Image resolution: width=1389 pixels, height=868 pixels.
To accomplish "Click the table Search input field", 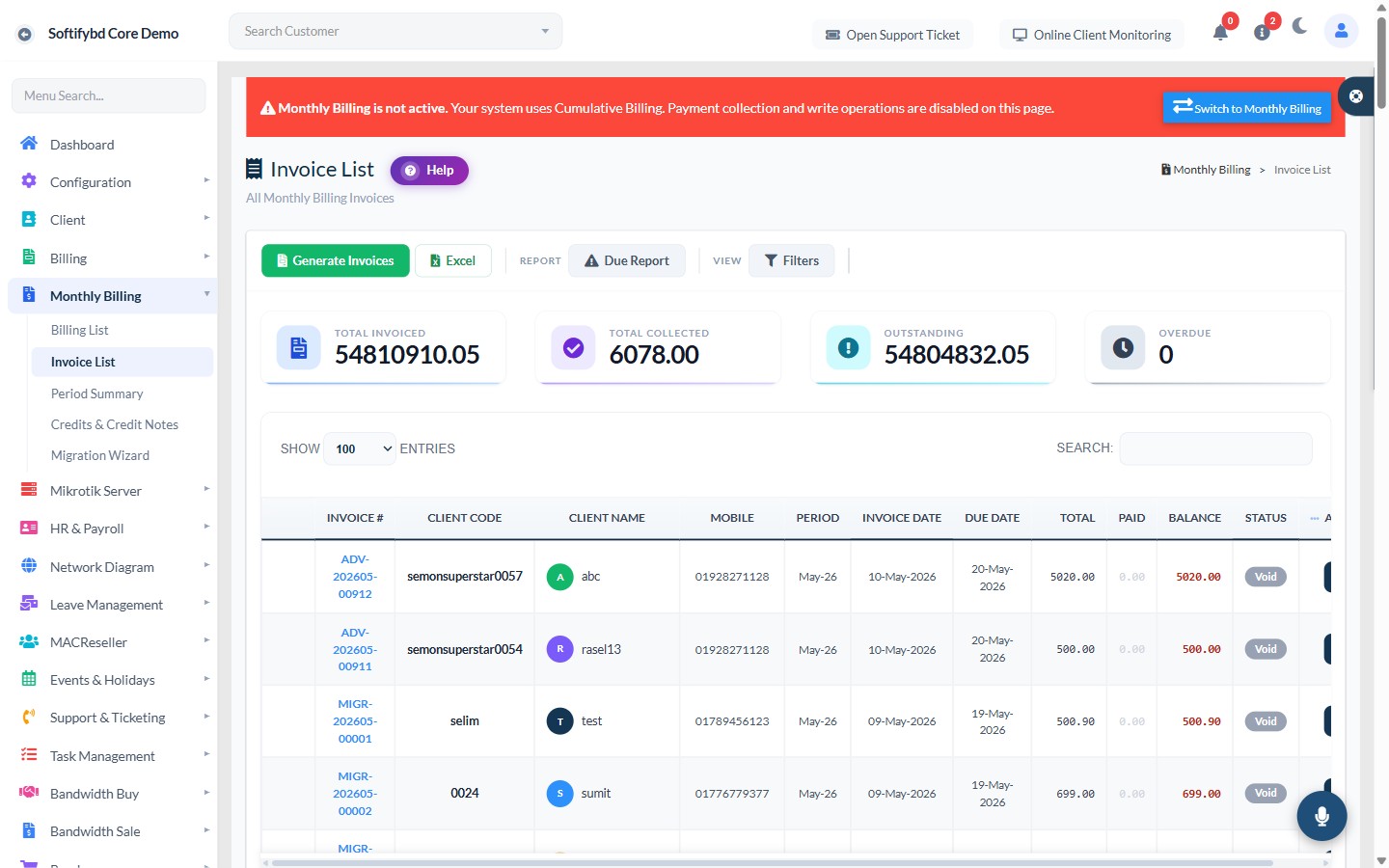I will pos(1215,448).
